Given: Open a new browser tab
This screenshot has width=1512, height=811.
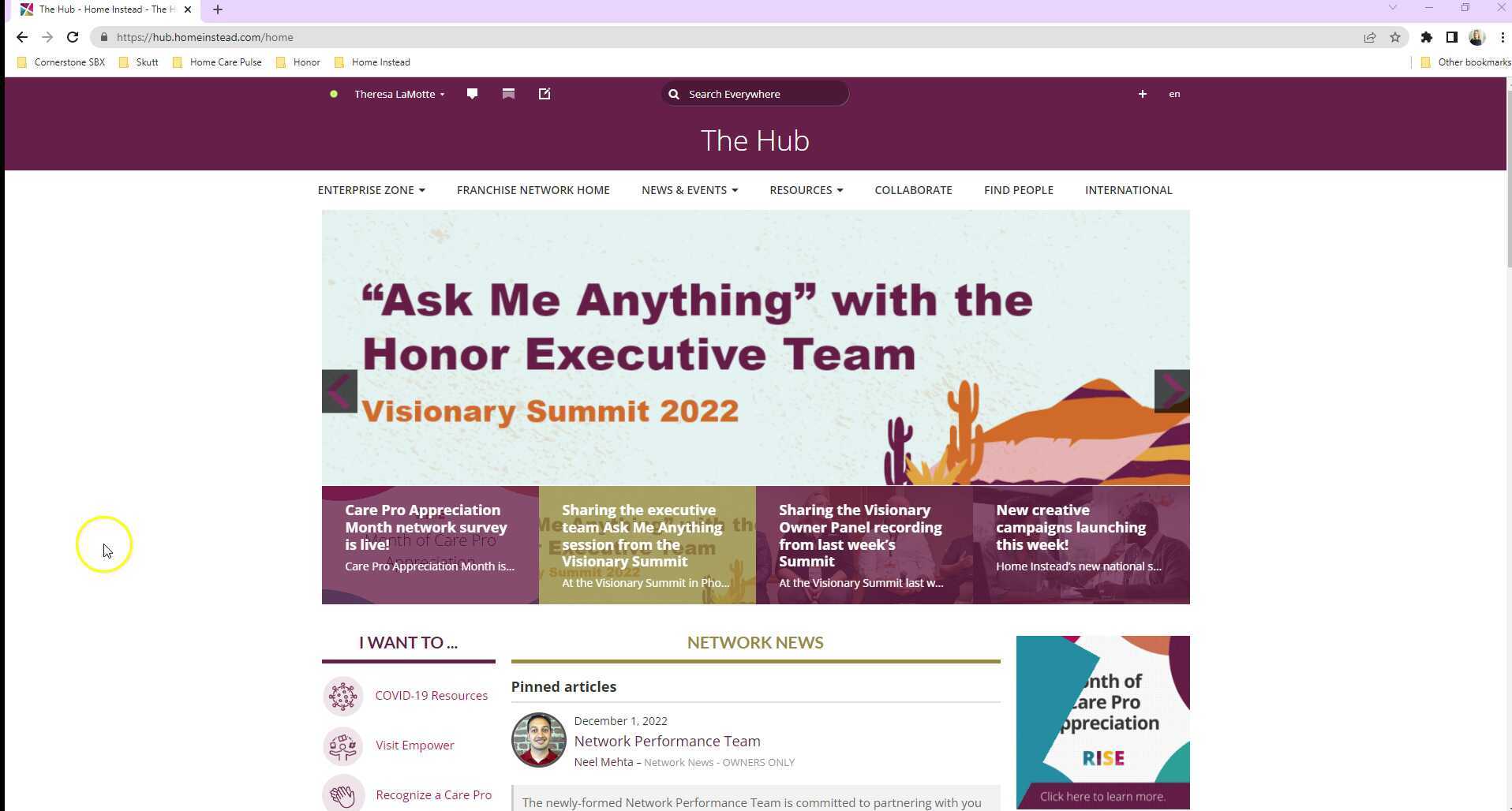Looking at the screenshot, I should [218, 9].
